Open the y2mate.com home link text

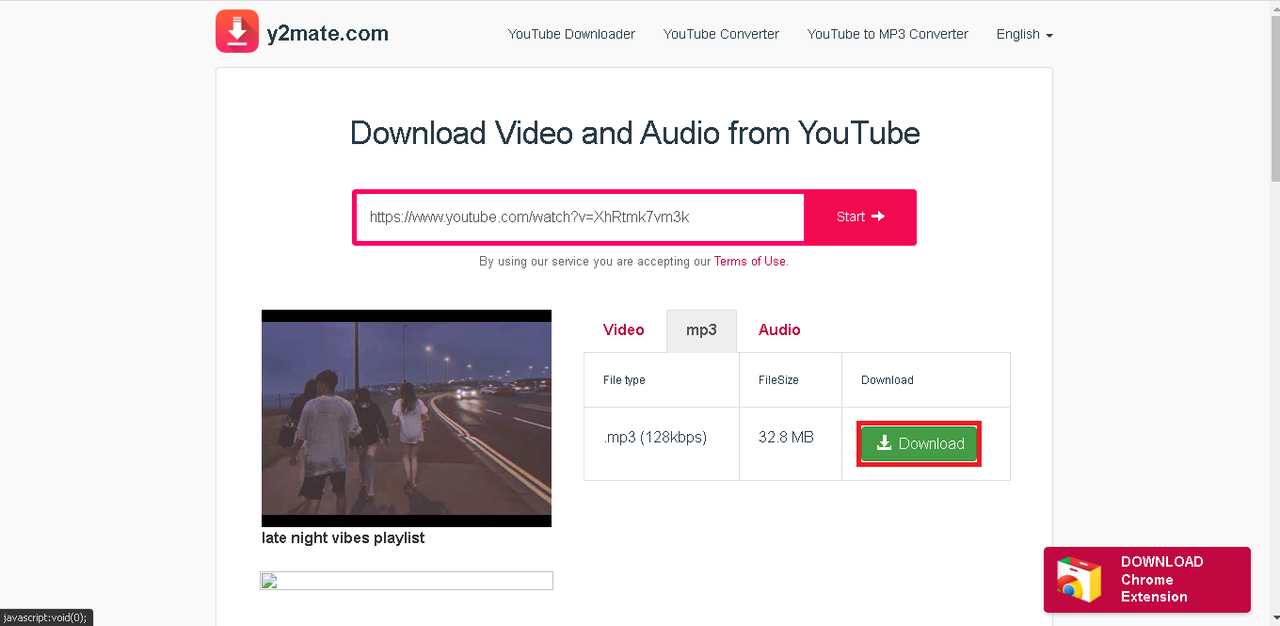pos(327,33)
